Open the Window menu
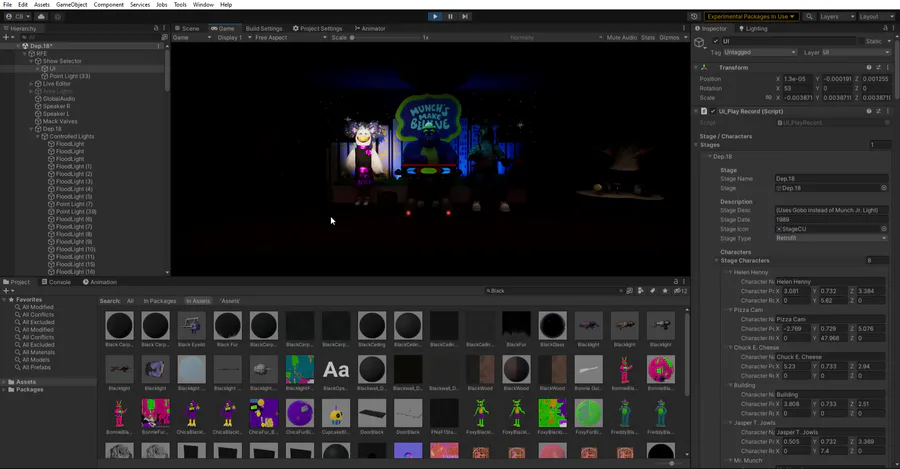The width and height of the screenshot is (900, 469). [203, 5]
